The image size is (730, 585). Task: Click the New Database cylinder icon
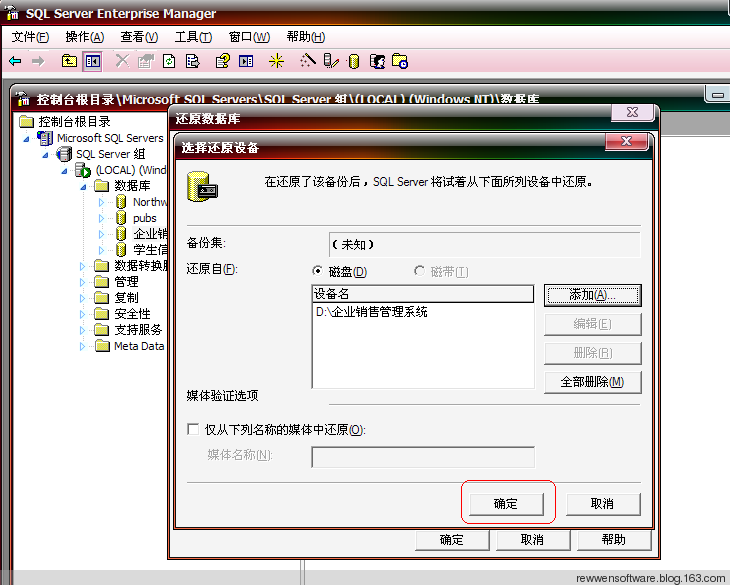[354, 61]
